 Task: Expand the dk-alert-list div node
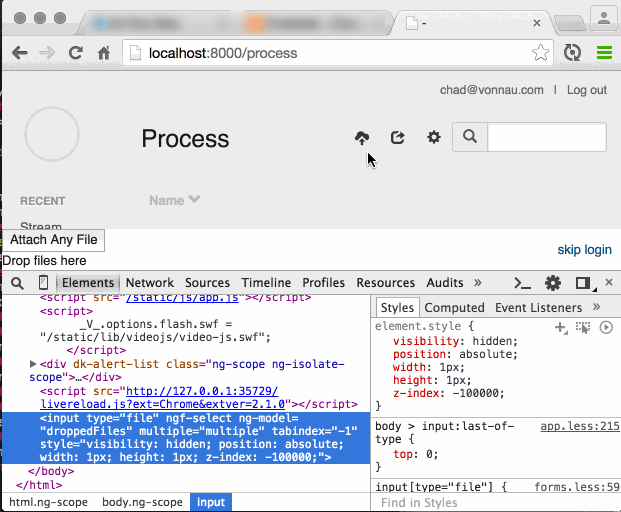click(34, 364)
